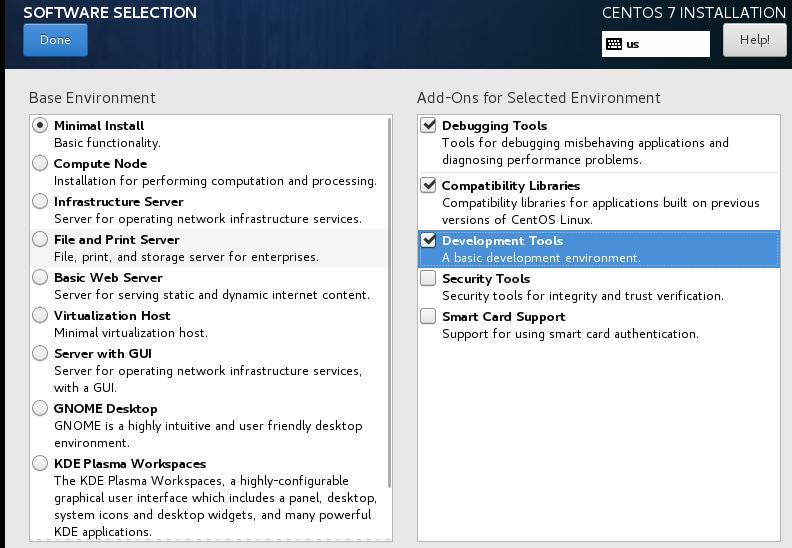Click the Base Environment list scrollbar
The image size is (792, 548).
pyautogui.click(x=389, y=300)
